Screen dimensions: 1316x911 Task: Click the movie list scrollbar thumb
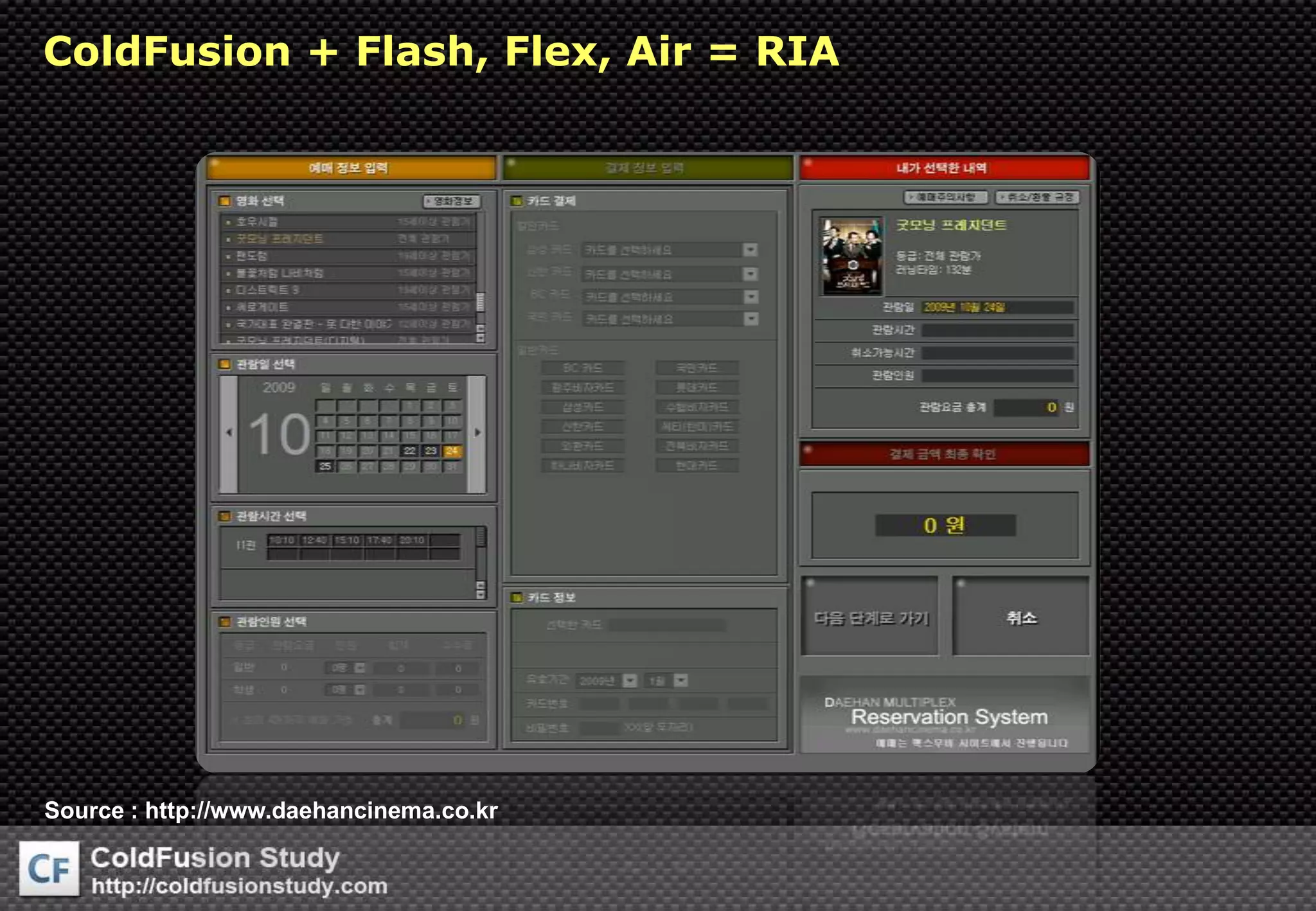tap(480, 302)
